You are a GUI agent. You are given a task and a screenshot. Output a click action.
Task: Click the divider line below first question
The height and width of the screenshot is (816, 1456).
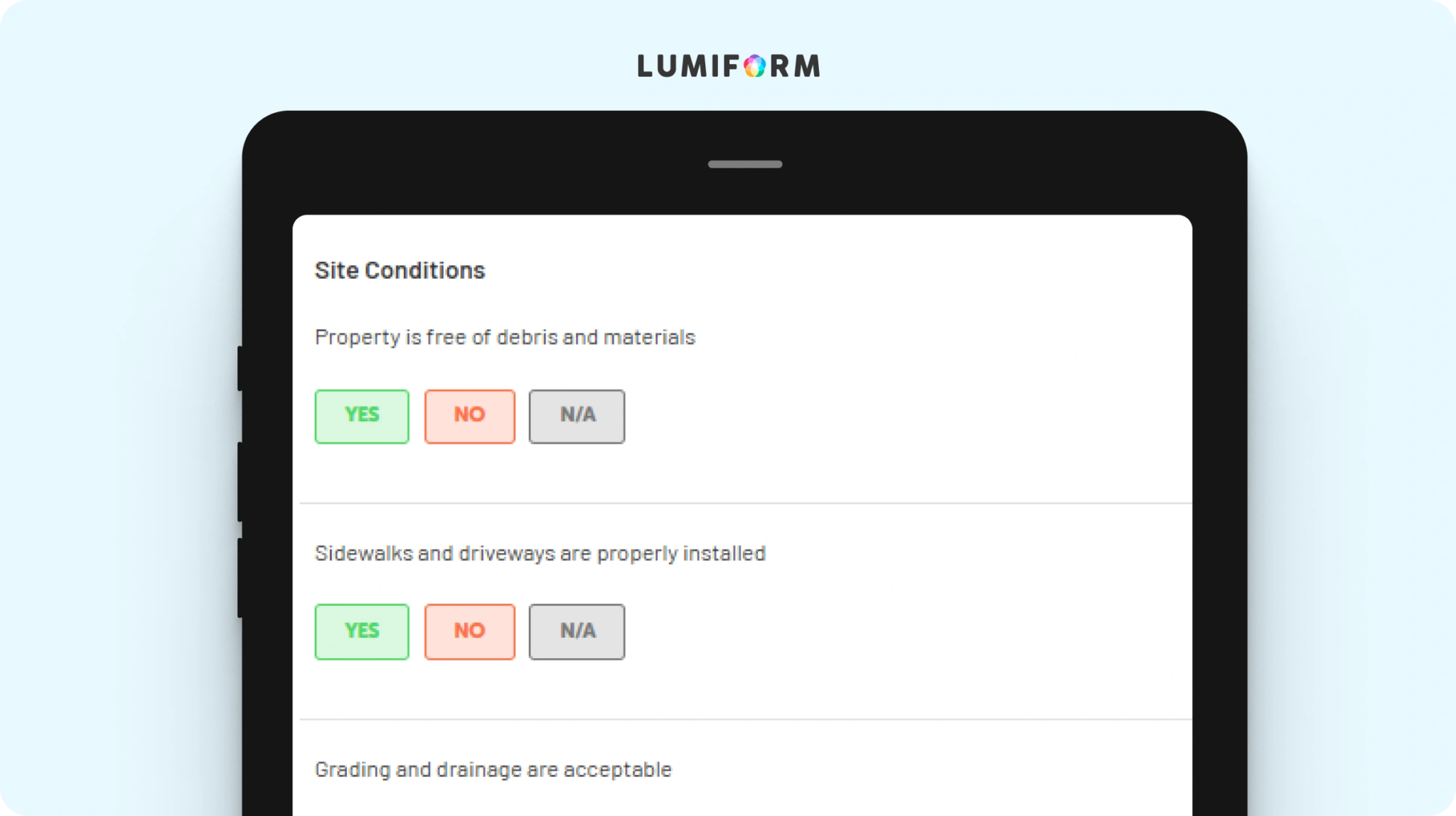(746, 503)
